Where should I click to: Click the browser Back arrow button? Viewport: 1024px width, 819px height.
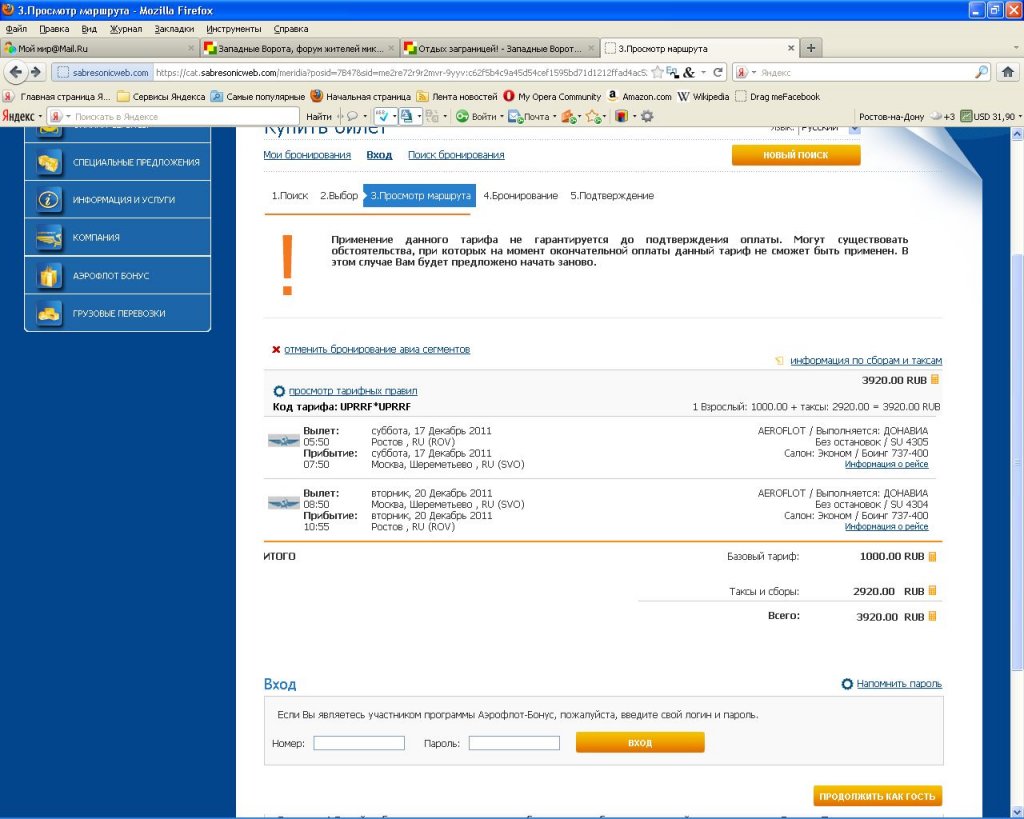tap(16, 72)
